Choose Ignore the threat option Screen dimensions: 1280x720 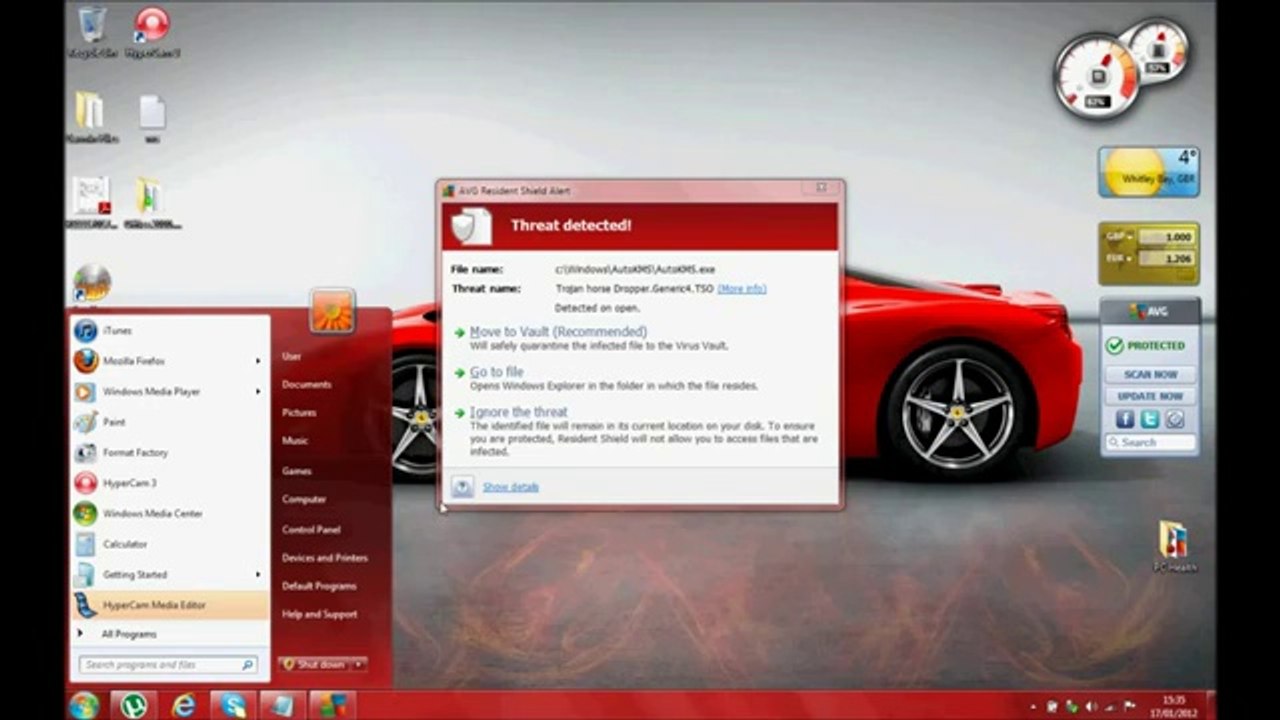tap(518, 412)
